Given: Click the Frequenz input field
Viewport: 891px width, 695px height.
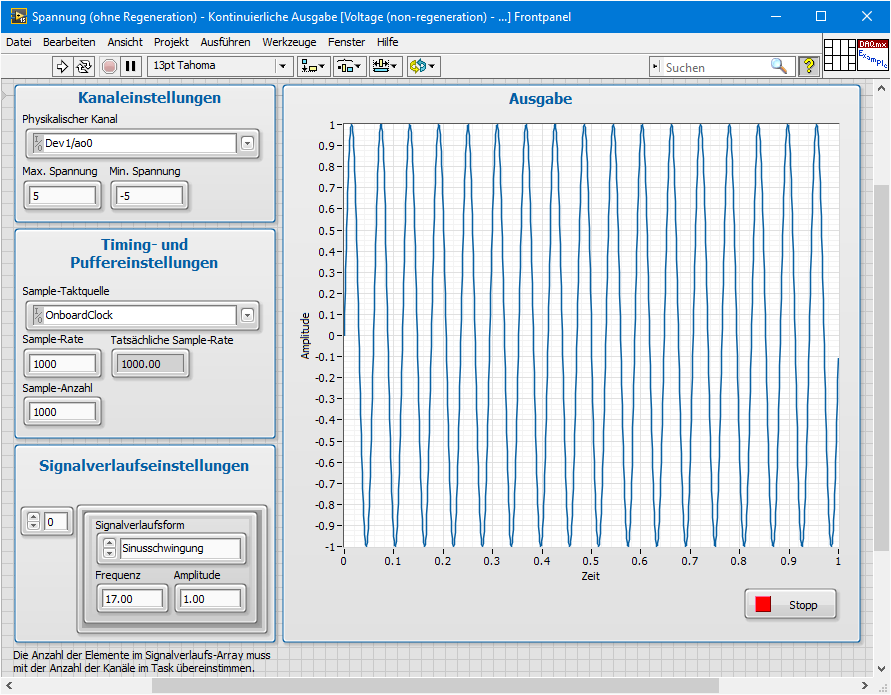Looking at the screenshot, I should tap(133, 598).
